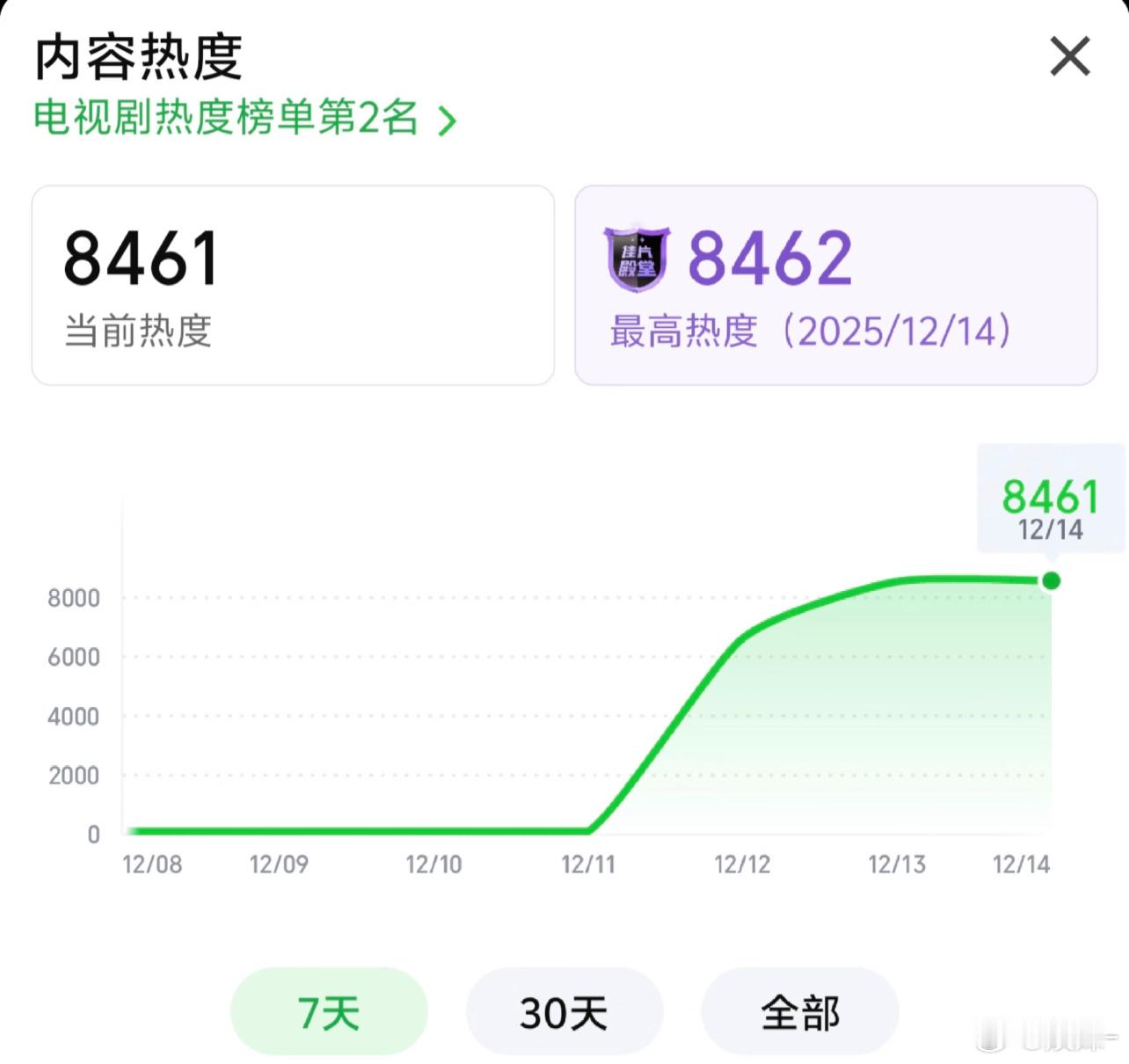
Task: Tap the 最高热度 8462 card
Action: click(x=835, y=285)
